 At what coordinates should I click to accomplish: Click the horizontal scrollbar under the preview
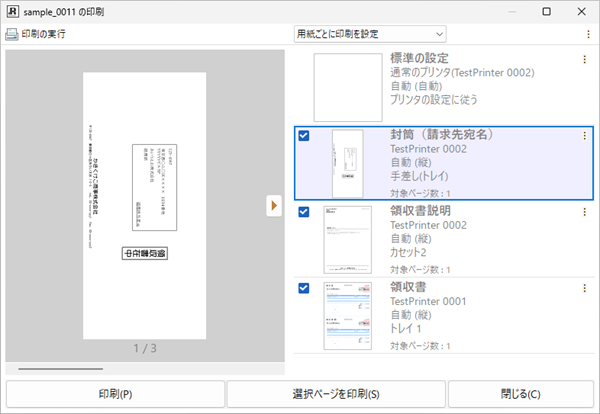(60, 369)
